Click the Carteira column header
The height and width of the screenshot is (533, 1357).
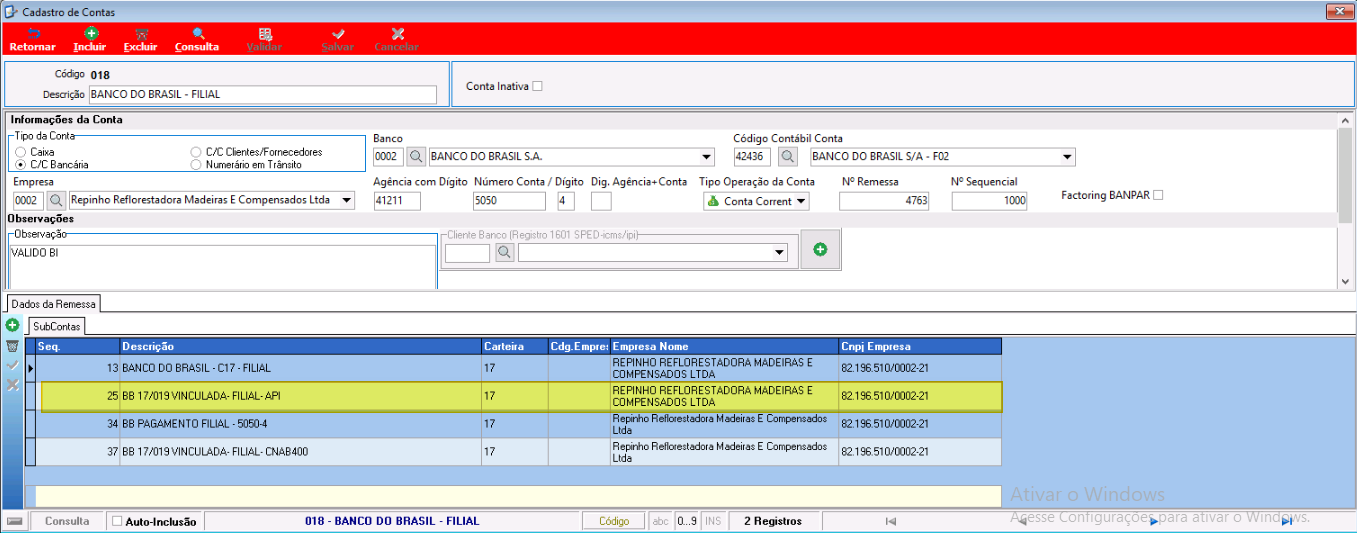[x=514, y=346]
